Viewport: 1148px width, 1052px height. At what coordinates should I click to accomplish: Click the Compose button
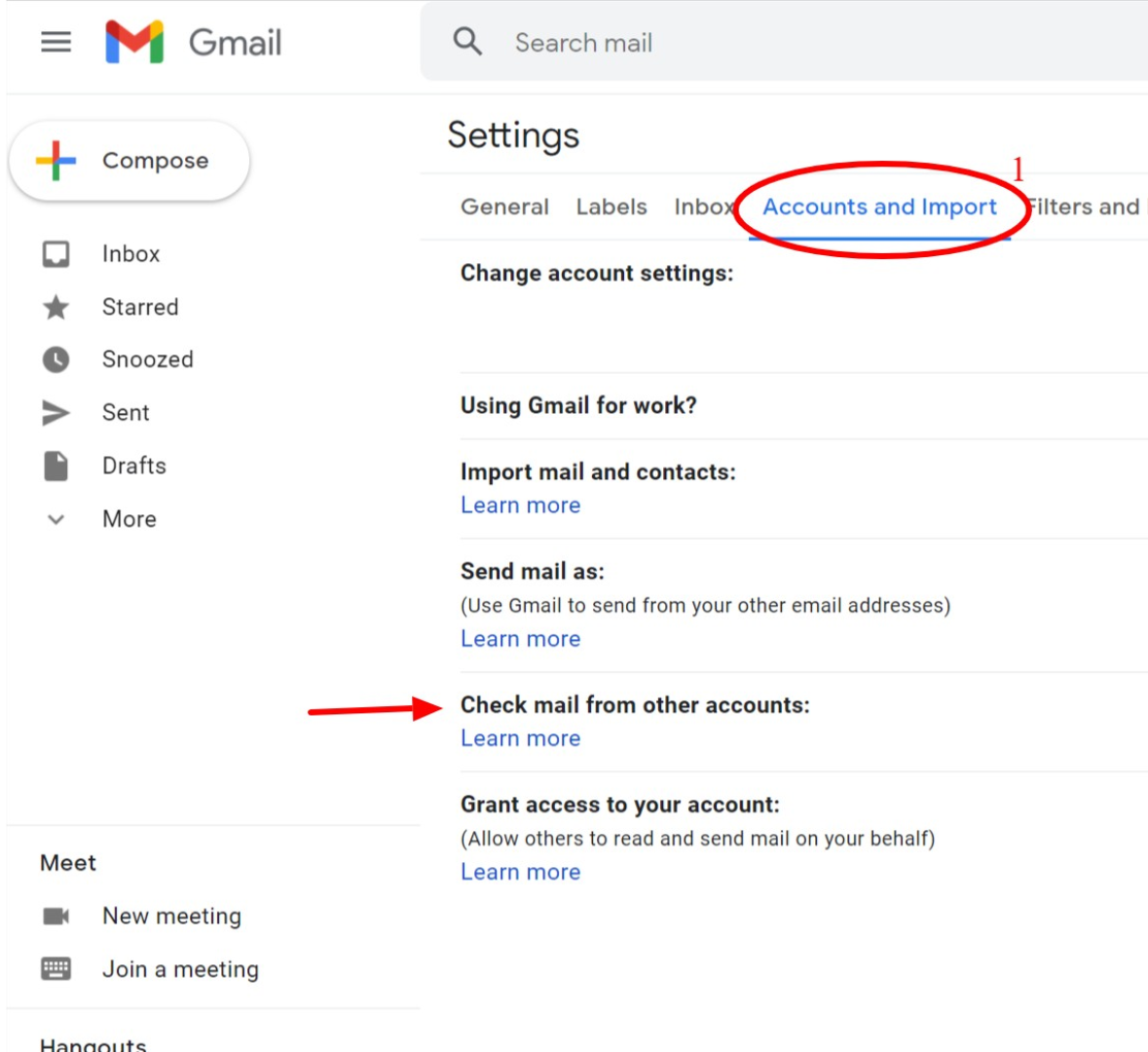[129, 161]
